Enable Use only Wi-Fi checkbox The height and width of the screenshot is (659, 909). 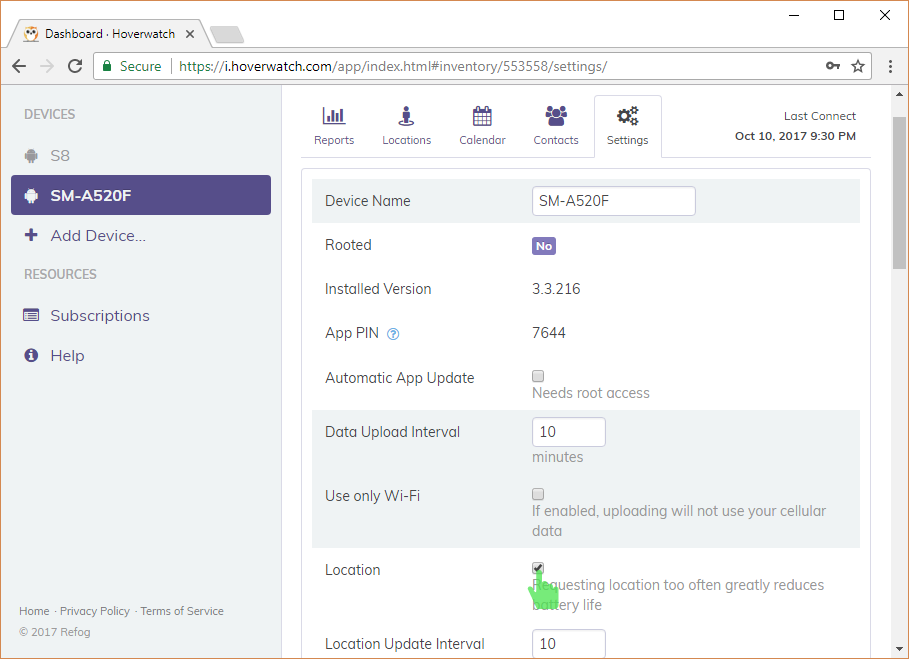(538, 494)
